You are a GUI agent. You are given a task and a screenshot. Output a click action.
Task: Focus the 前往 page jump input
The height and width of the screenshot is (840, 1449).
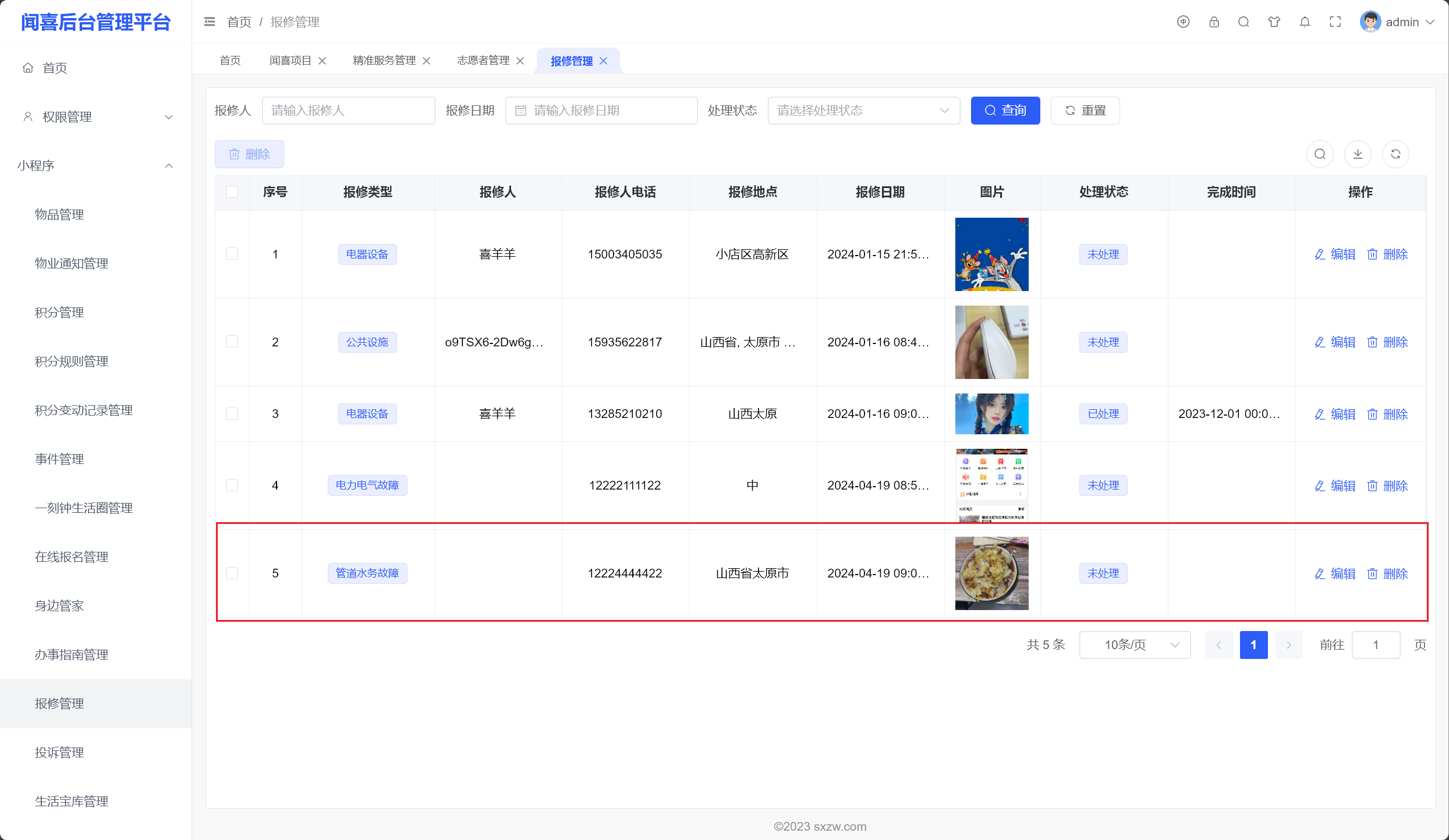[1376, 645]
